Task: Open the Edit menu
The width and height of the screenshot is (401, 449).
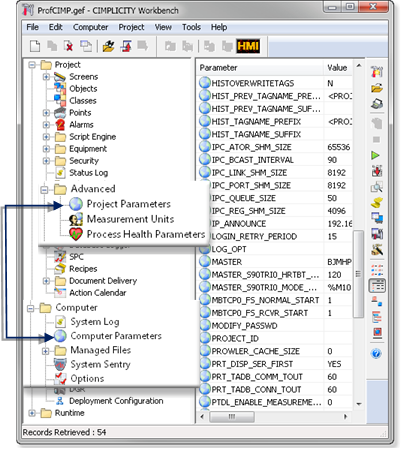Action: pos(55,27)
